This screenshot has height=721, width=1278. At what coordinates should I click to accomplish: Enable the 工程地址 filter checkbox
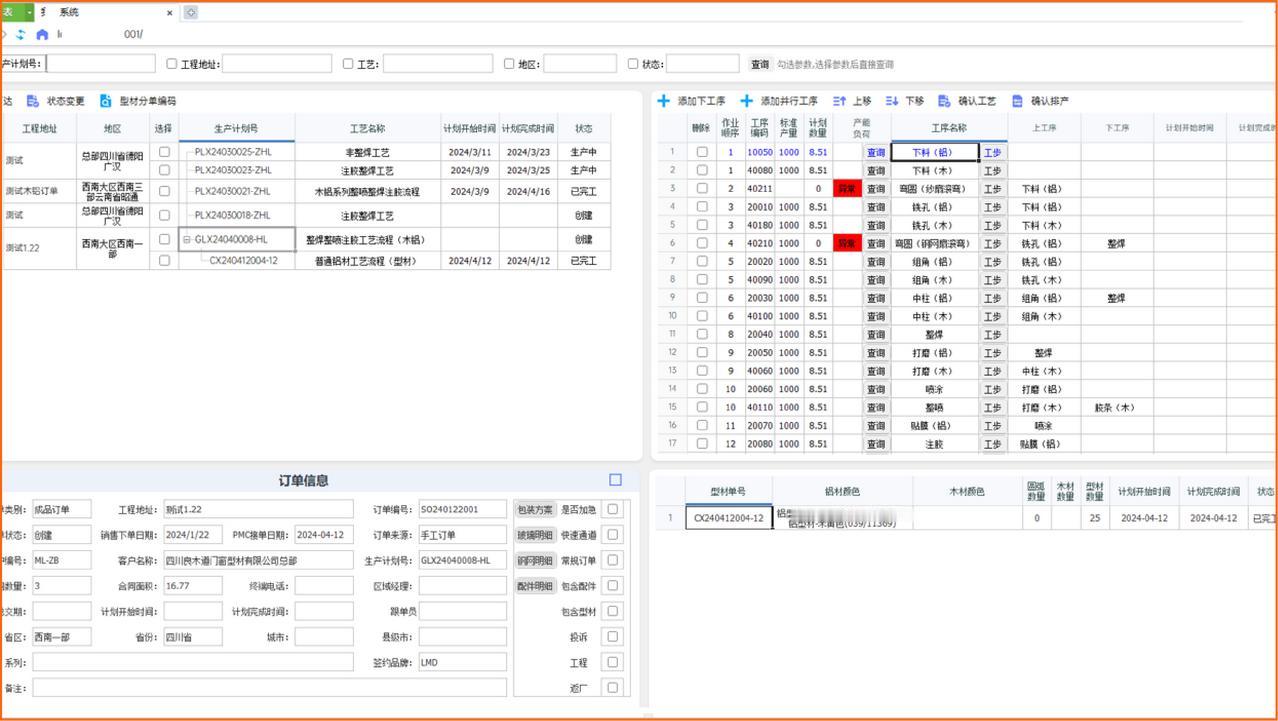point(171,64)
